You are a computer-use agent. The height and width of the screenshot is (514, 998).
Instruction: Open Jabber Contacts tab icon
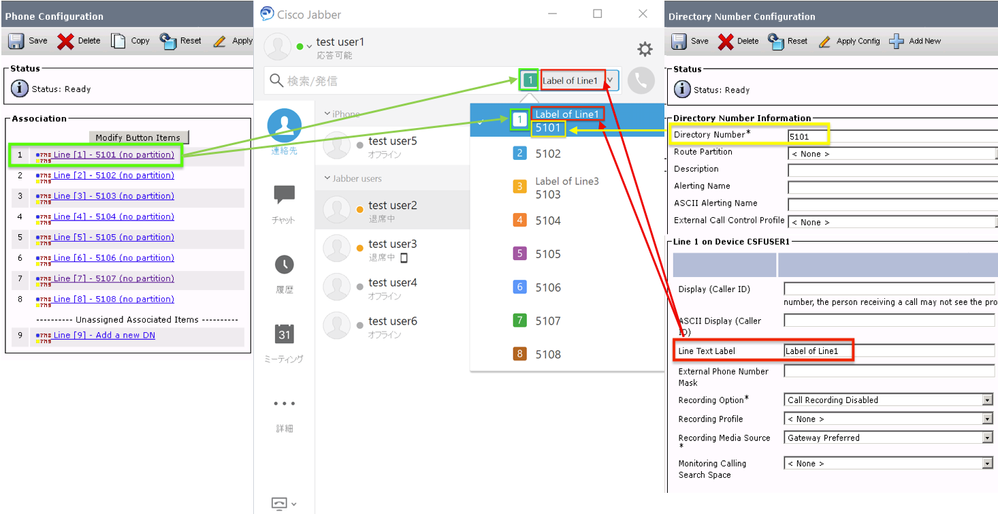pos(284,125)
